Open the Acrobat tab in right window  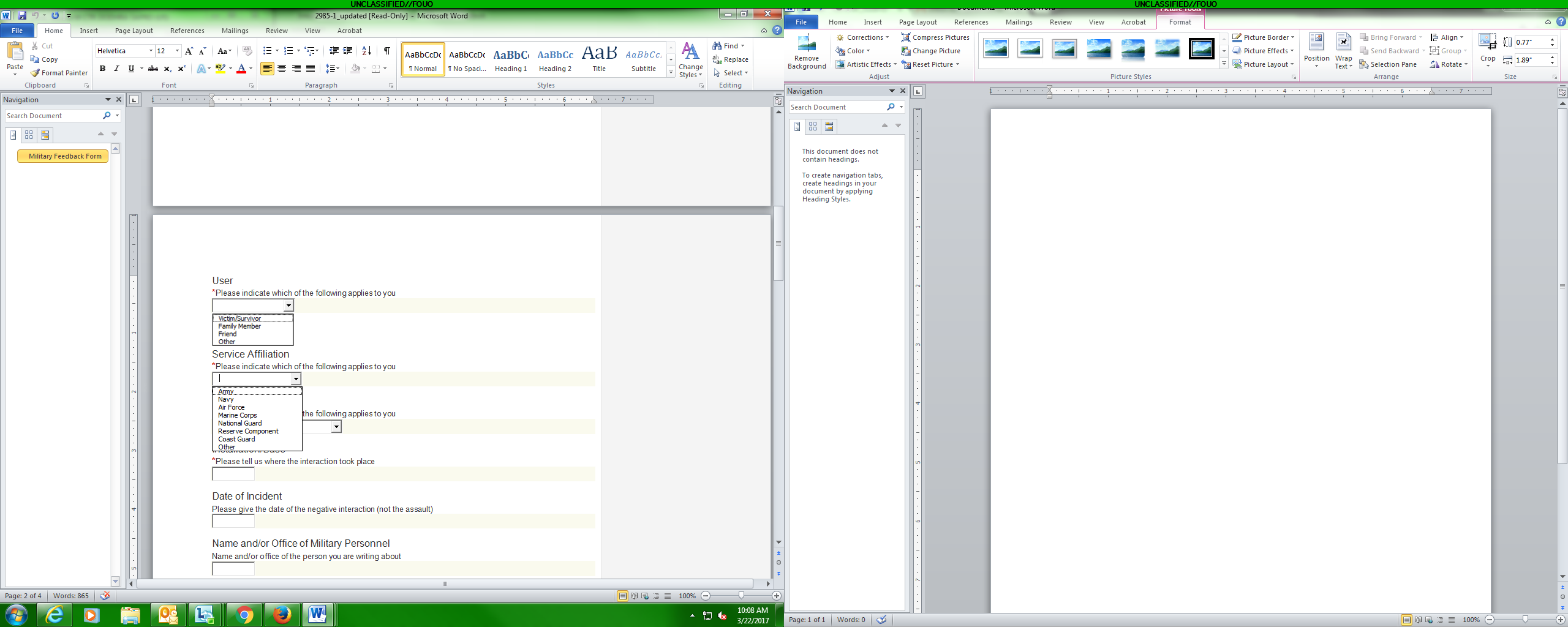pos(1134,22)
